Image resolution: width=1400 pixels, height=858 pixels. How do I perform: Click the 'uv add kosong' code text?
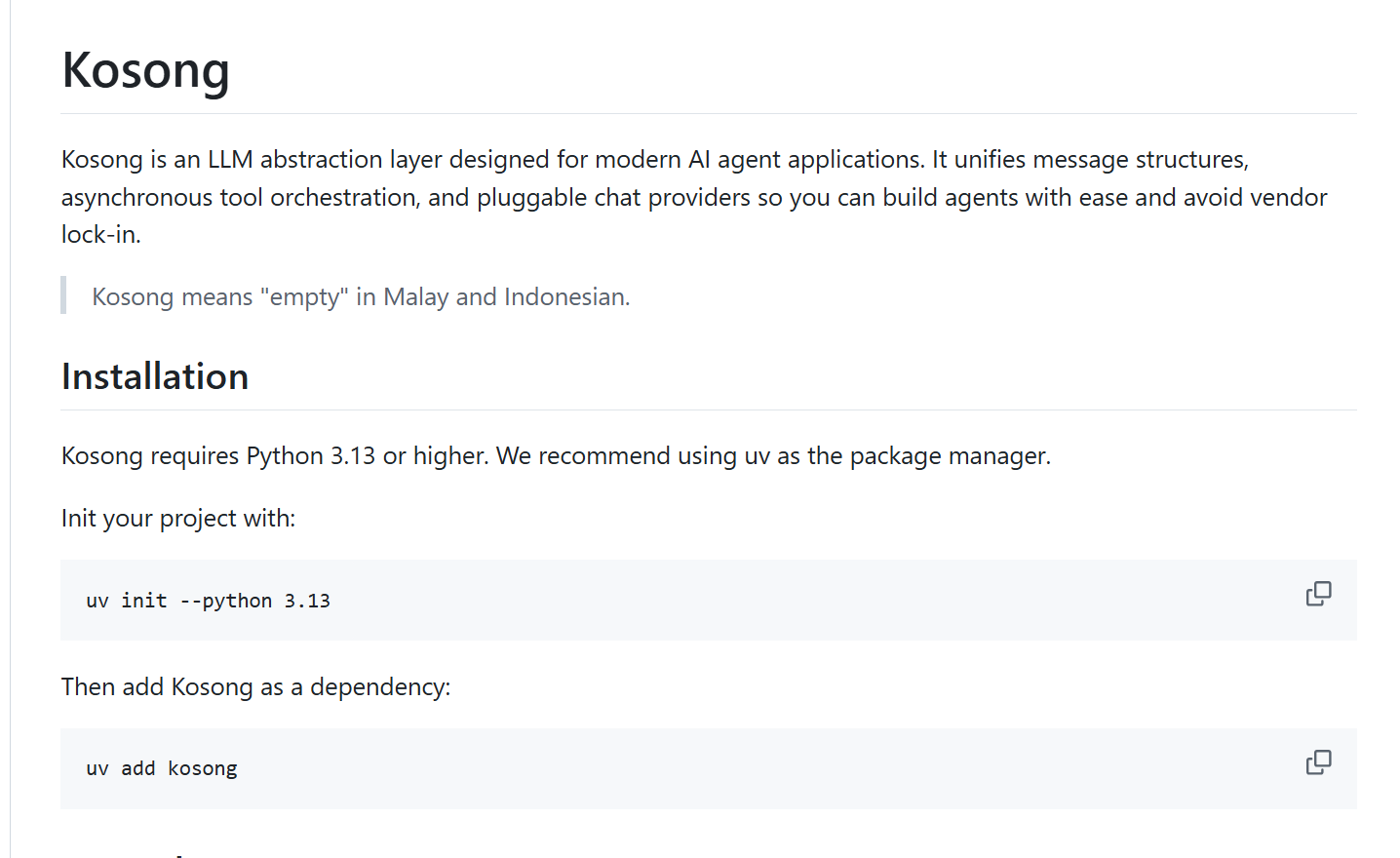[161, 768]
